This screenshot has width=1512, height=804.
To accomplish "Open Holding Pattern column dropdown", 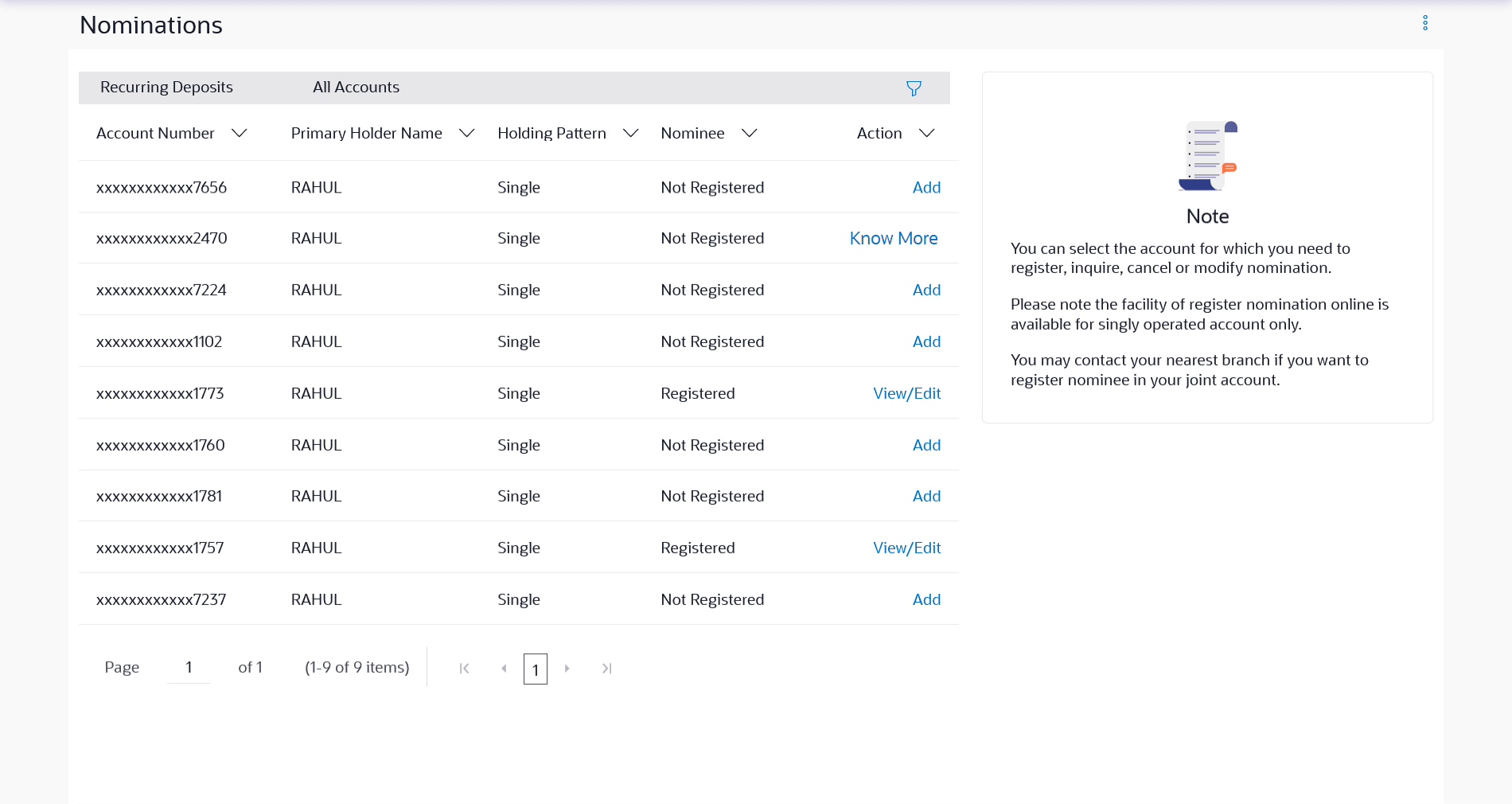I will click(631, 133).
